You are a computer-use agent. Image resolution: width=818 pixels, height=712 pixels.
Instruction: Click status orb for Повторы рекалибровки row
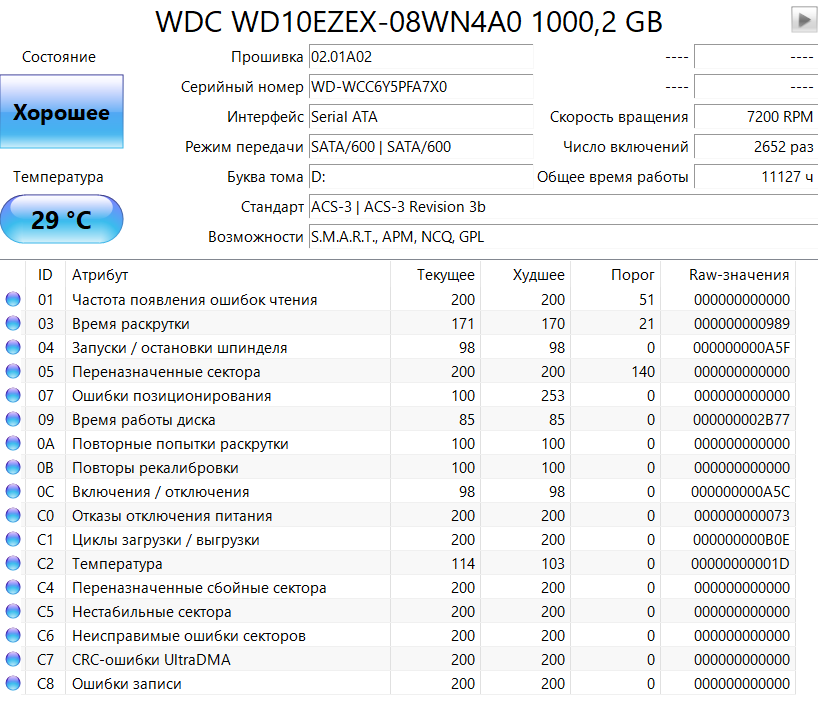[13, 467]
